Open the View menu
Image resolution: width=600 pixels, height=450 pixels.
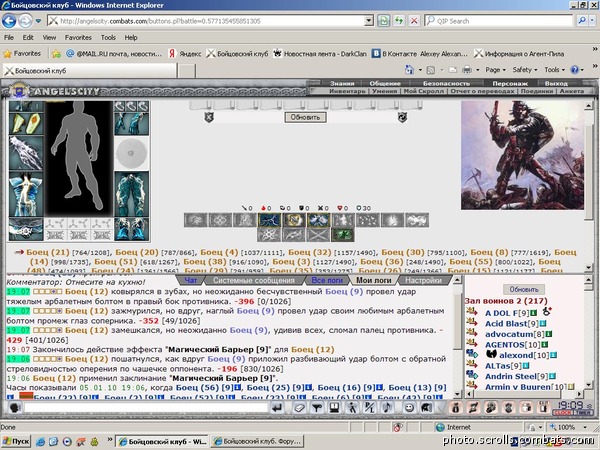[49, 38]
